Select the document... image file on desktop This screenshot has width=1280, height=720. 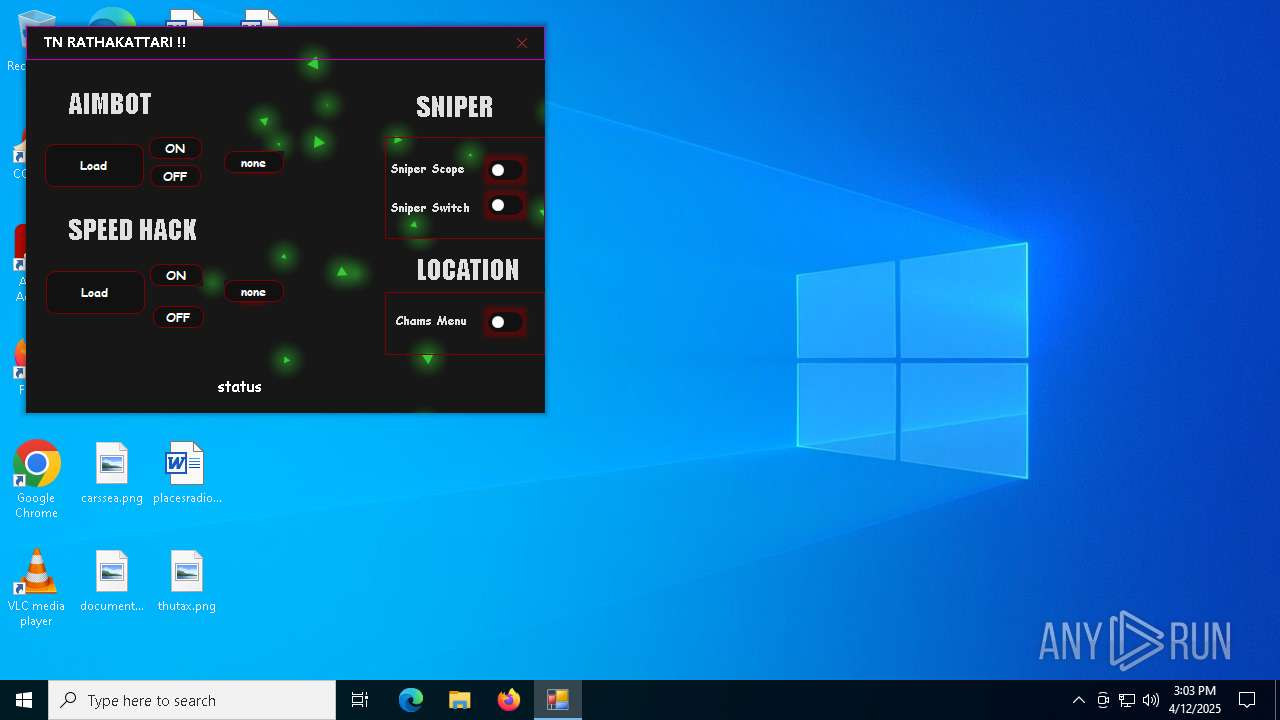[112, 582]
